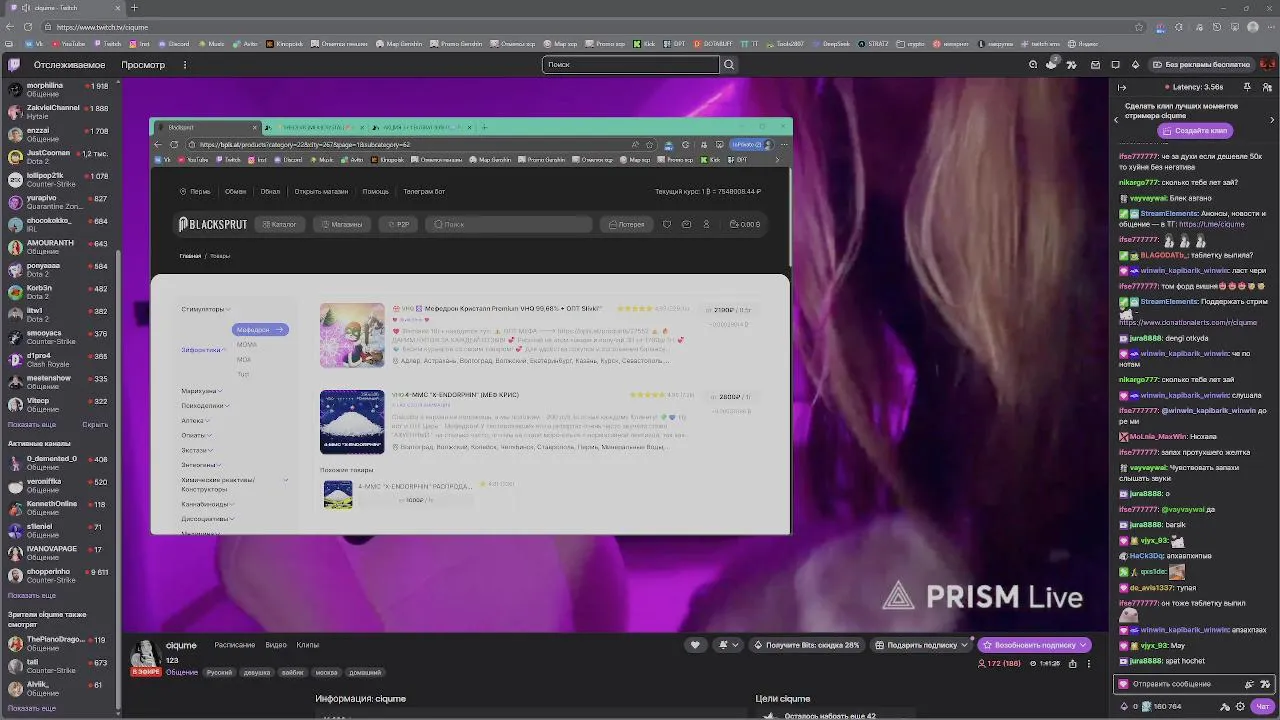Screen dimensions: 1280x720
Task: Open the Клипы channel tab
Action: [308, 645]
